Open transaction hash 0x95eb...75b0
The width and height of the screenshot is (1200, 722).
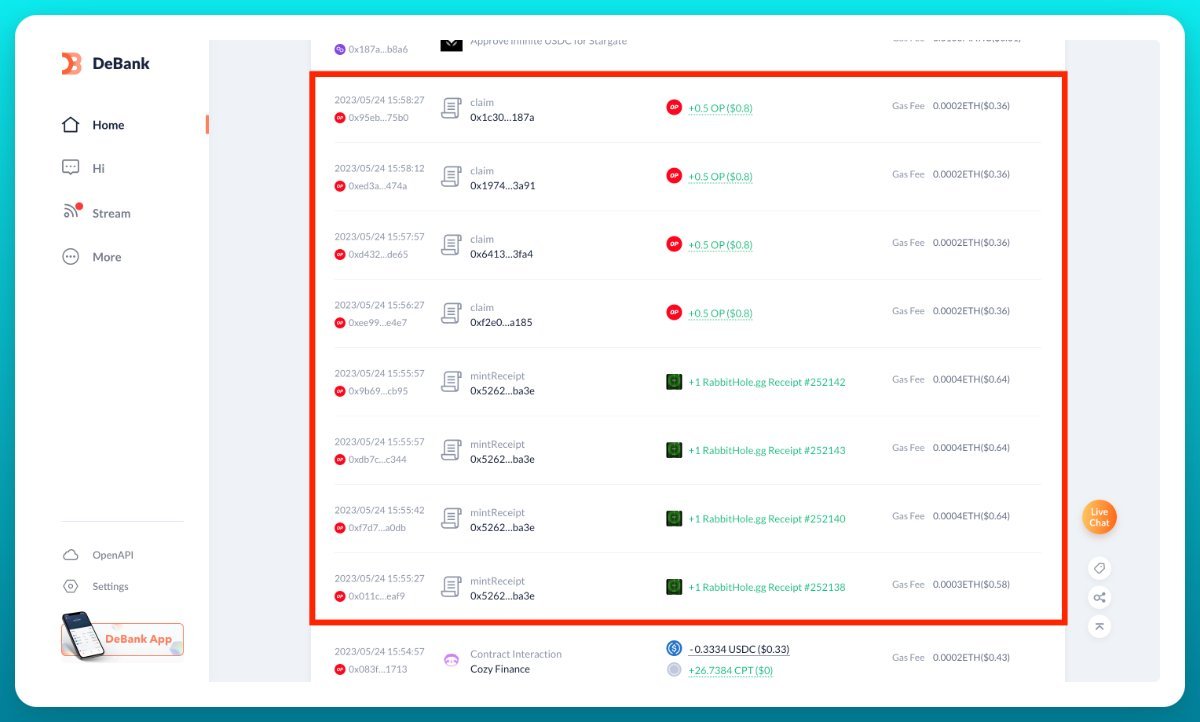click(x=378, y=118)
